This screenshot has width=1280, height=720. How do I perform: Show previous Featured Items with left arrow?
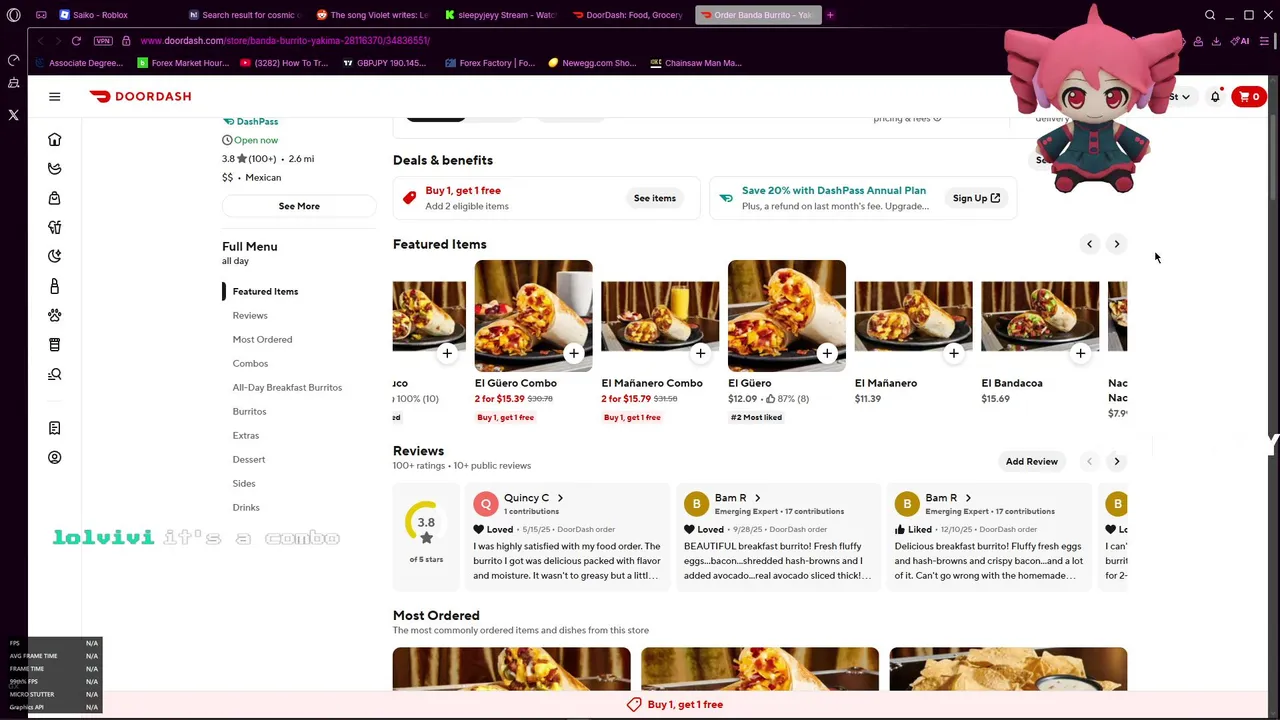[x=1090, y=244]
